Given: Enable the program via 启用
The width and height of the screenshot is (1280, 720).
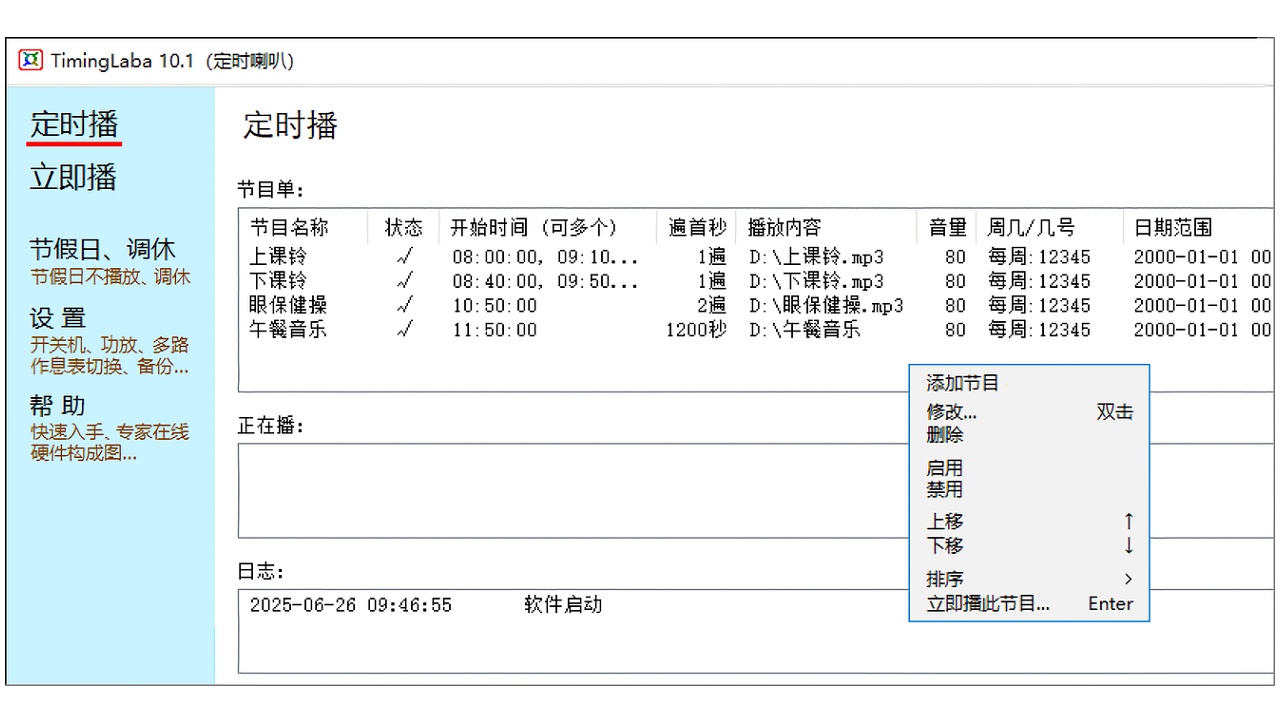Looking at the screenshot, I should [946, 467].
